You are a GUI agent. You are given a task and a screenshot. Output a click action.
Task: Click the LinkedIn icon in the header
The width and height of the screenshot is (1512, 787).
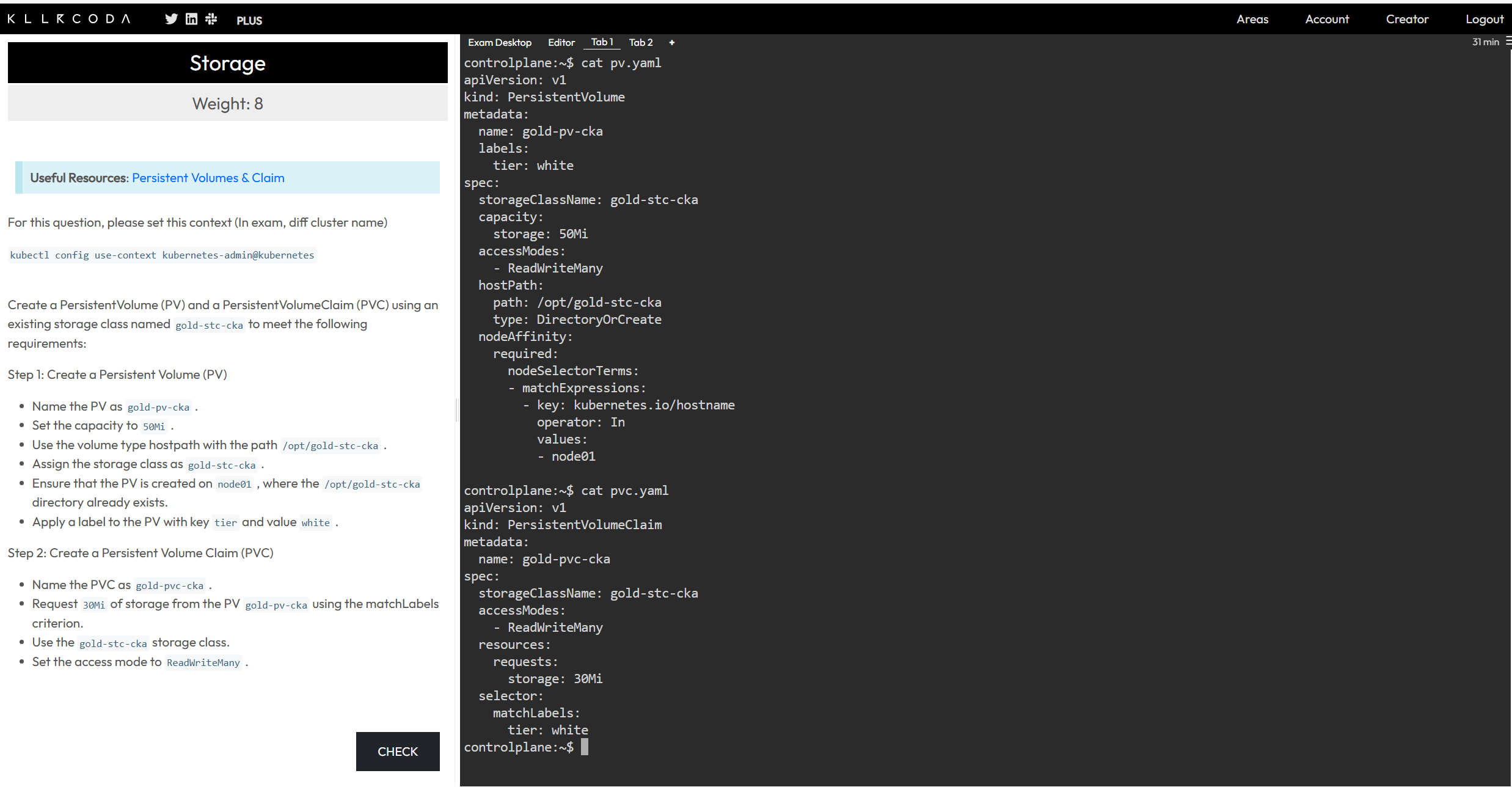(x=191, y=19)
